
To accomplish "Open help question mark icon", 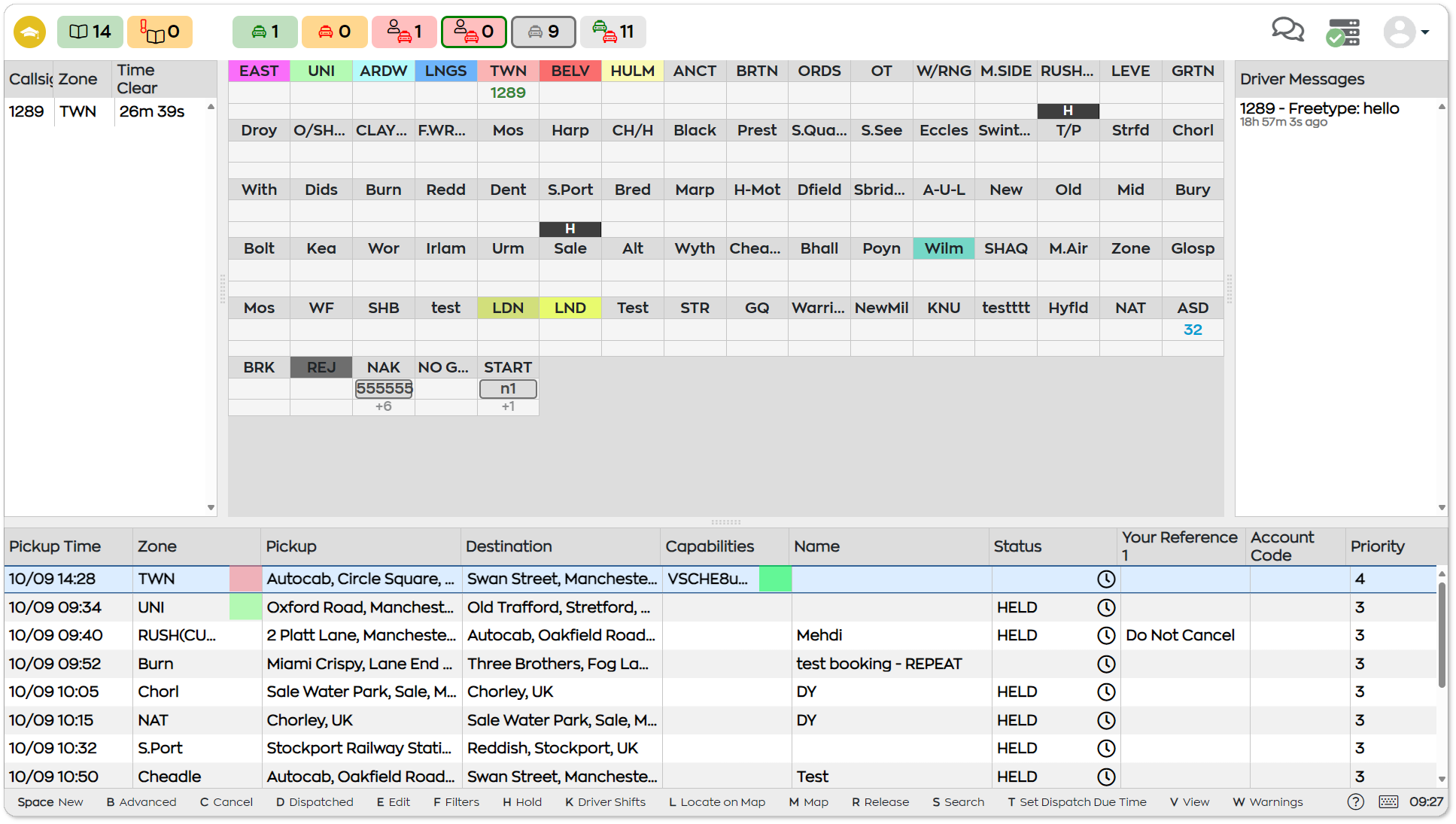I will [1356, 802].
